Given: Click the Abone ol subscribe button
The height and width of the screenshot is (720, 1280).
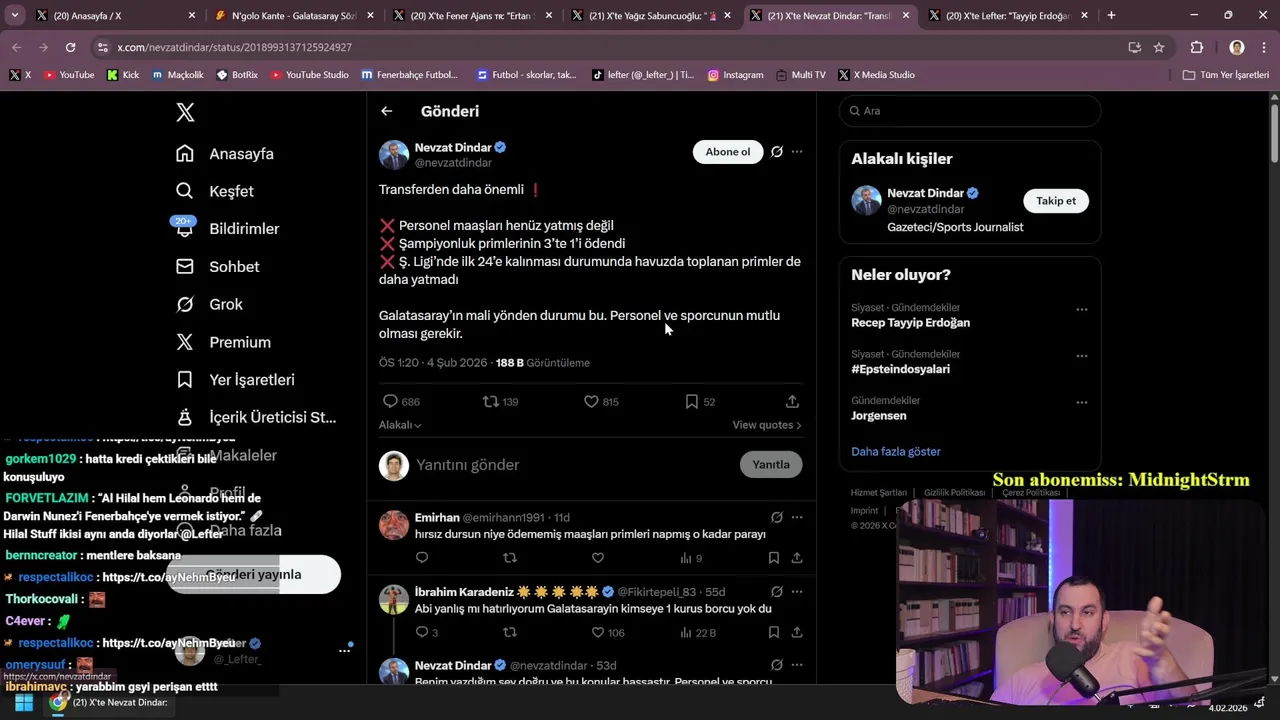Looking at the screenshot, I should pyautogui.click(x=728, y=152).
